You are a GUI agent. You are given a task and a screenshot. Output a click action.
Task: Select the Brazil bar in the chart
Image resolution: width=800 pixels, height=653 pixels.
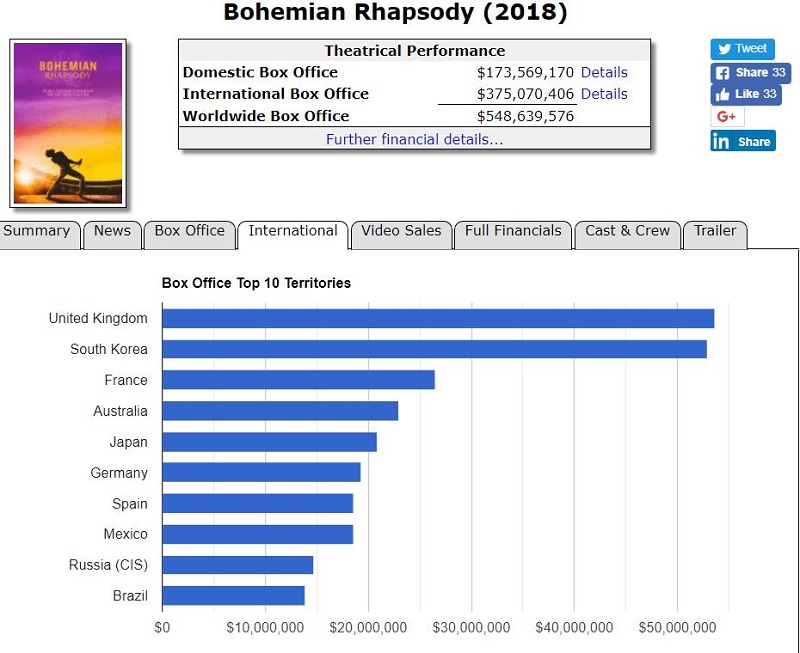click(x=233, y=596)
